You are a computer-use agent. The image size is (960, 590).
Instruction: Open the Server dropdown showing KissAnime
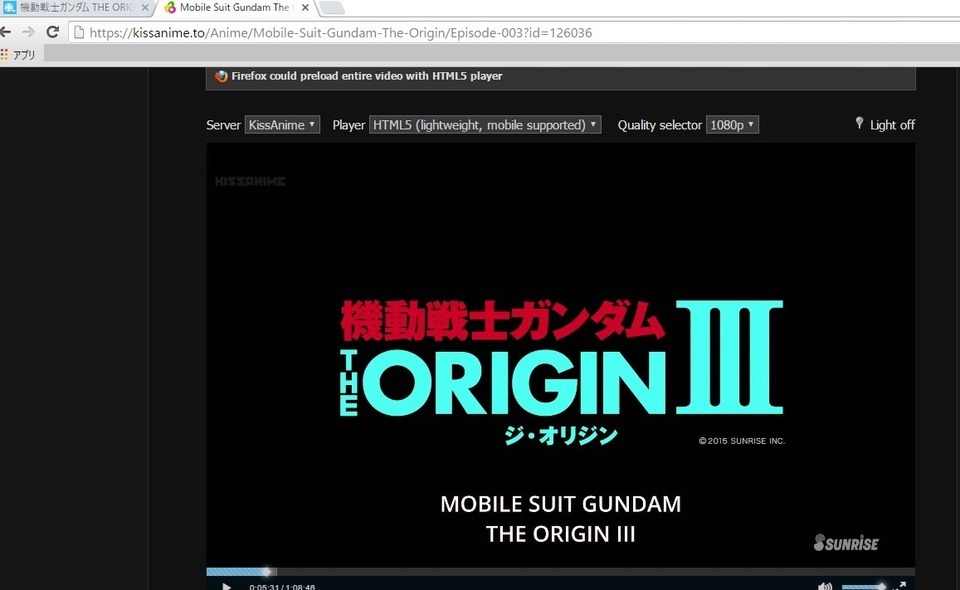(x=282, y=125)
